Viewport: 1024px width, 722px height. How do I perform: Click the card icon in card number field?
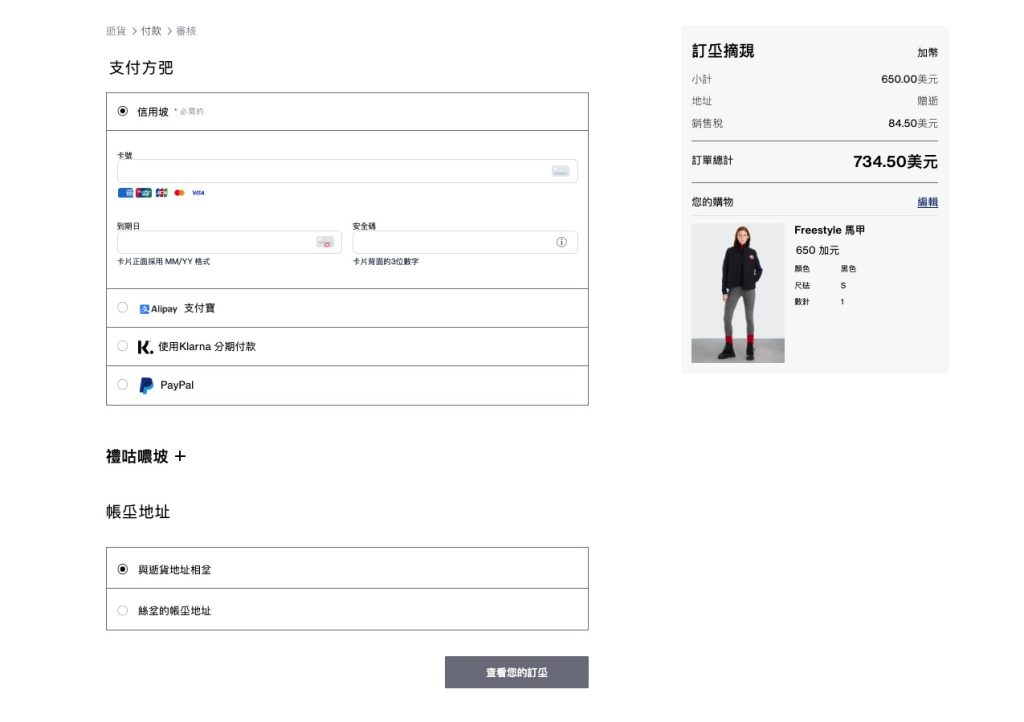pyautogui.click(x=560, y=171)
